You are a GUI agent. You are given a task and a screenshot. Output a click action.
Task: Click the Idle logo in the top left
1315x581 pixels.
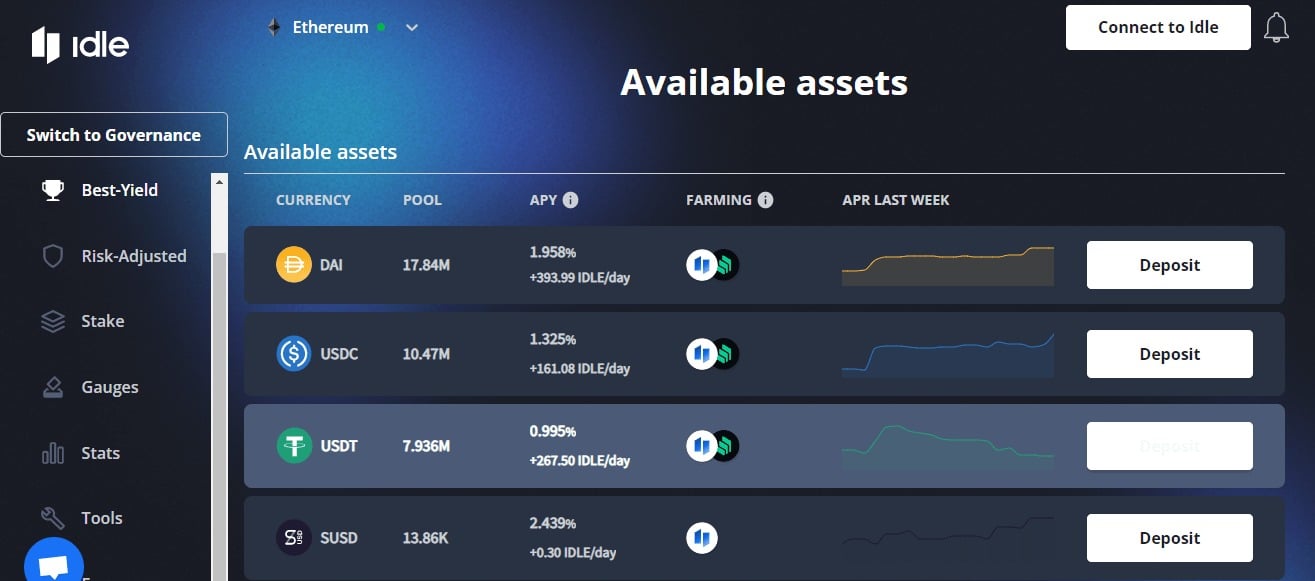click(x=80, y=46)
